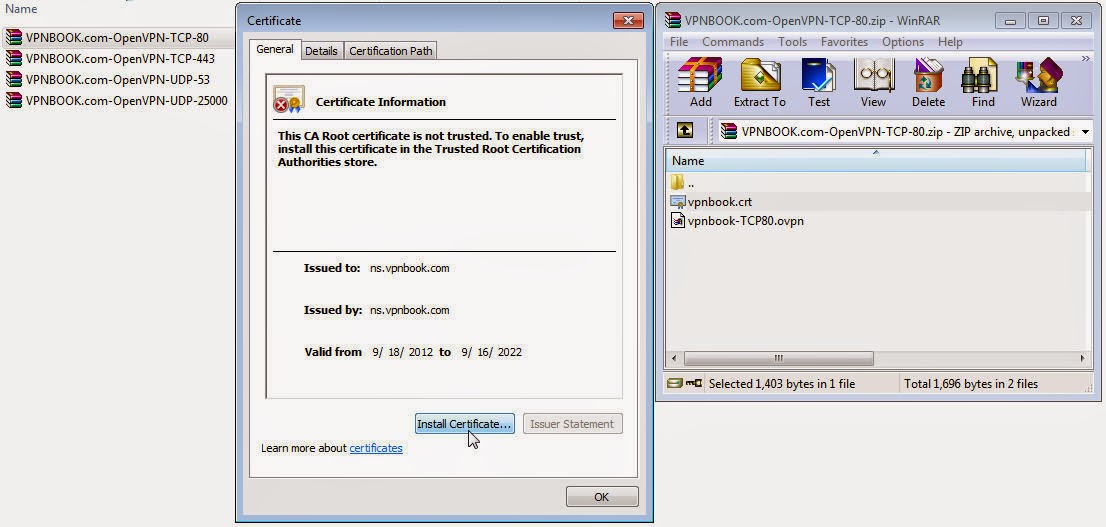Click the Certificate Information heading icon
The width and height of the screenshot is (1106, 527).
pyautogui.click(x=288, y=99)
